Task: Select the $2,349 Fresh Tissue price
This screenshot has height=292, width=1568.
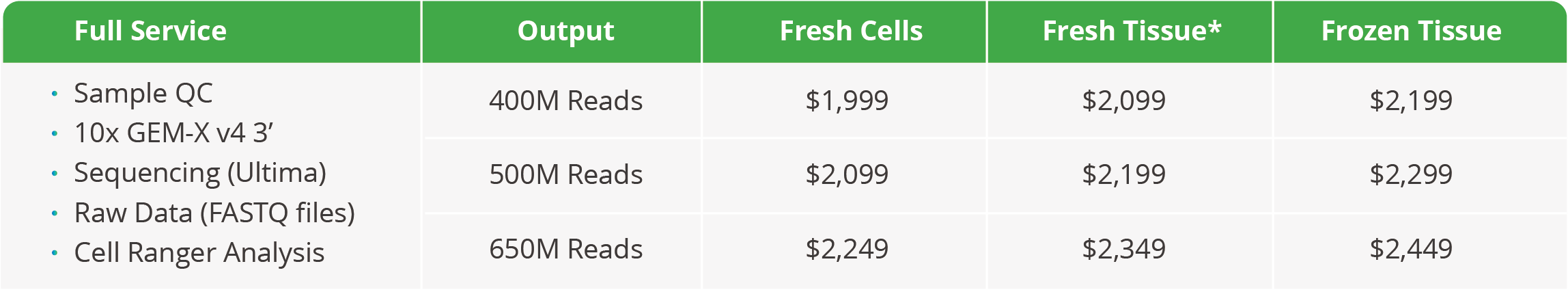Action: pos(1124,250)
